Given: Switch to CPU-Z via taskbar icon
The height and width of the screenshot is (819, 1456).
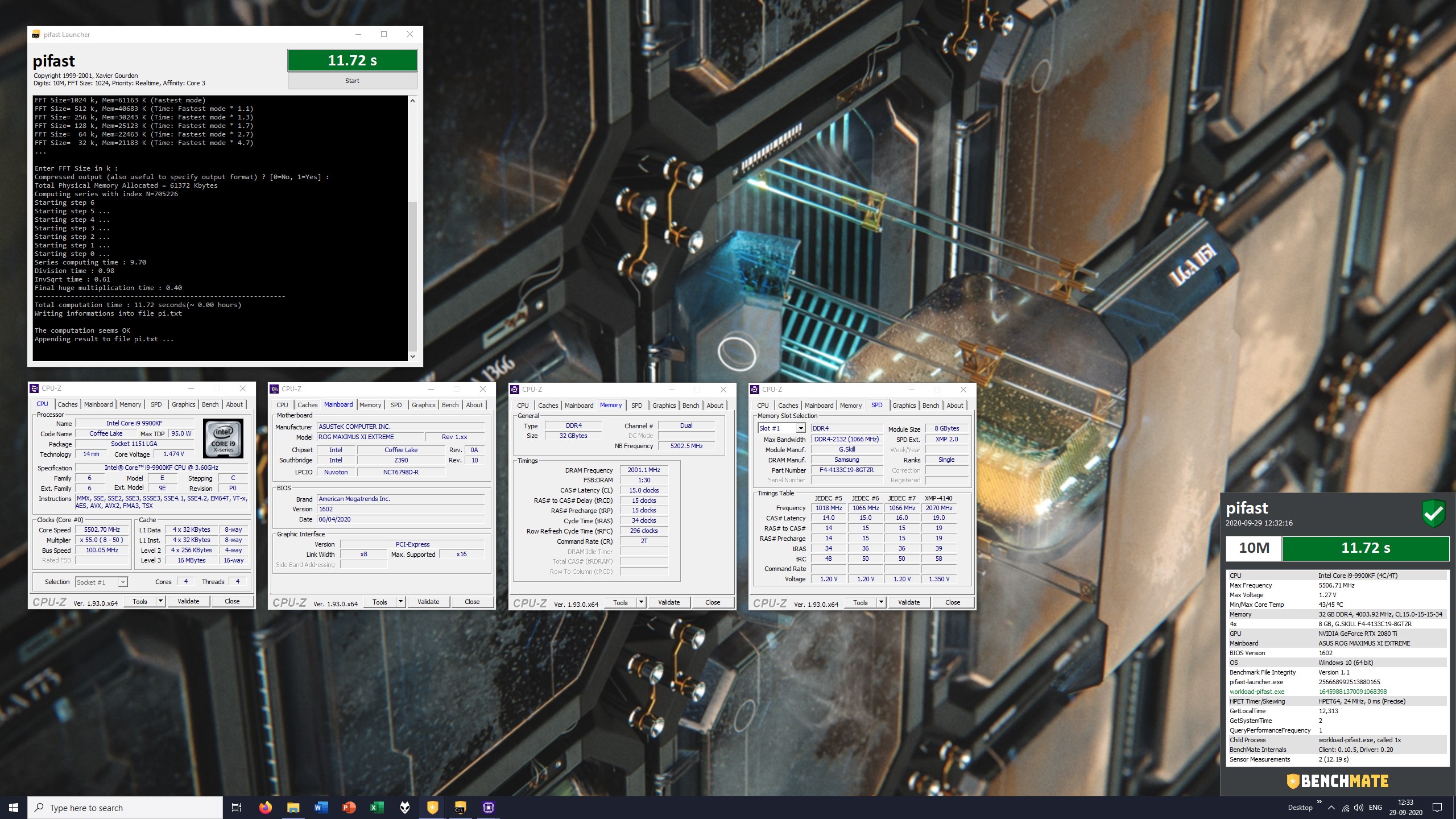Looking at the screenshot, I should tap(488, 808).
